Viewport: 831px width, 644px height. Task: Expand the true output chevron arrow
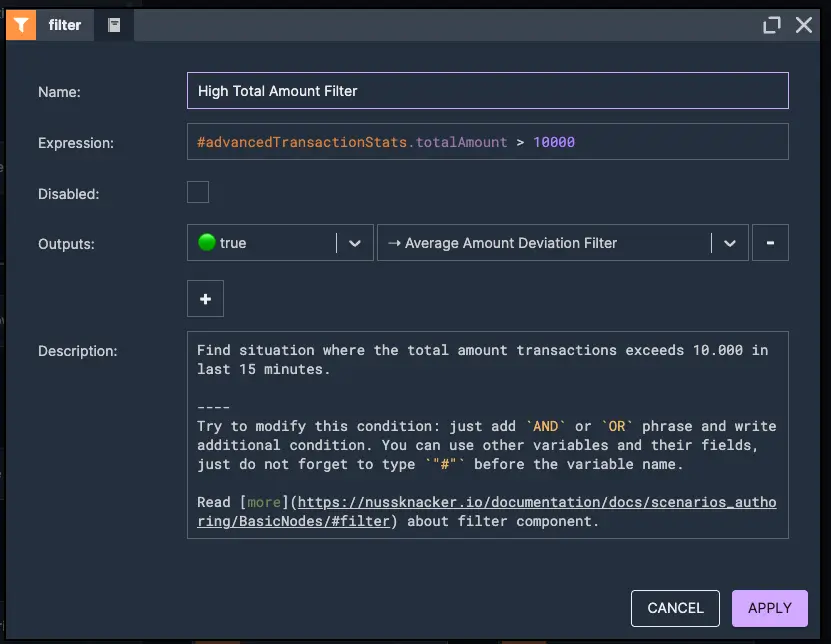[x=355, y=243]
